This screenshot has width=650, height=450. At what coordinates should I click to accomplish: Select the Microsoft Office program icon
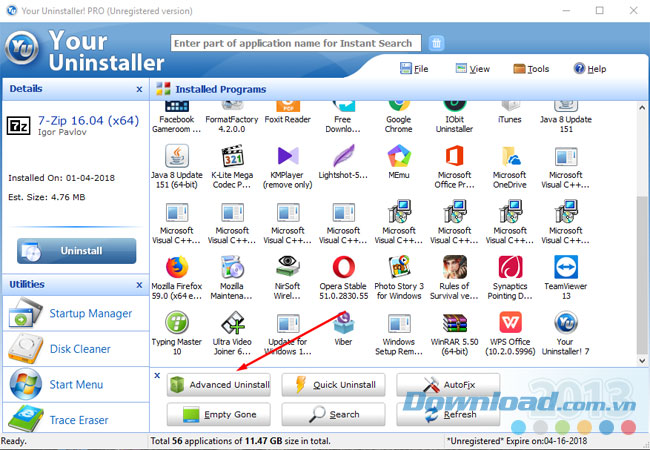pos(454,156)
